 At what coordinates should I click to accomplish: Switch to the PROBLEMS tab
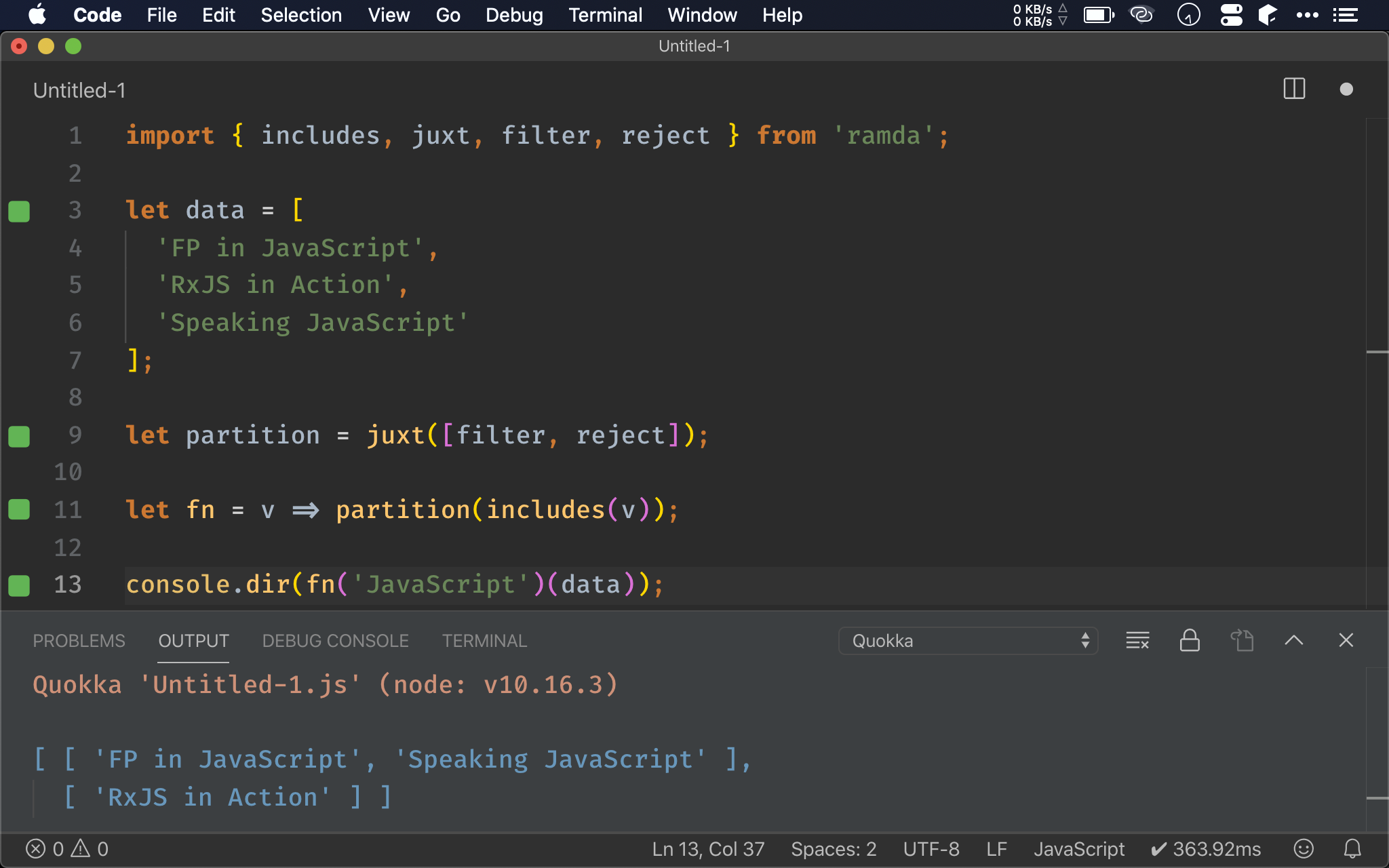click(x=79, y=641)
